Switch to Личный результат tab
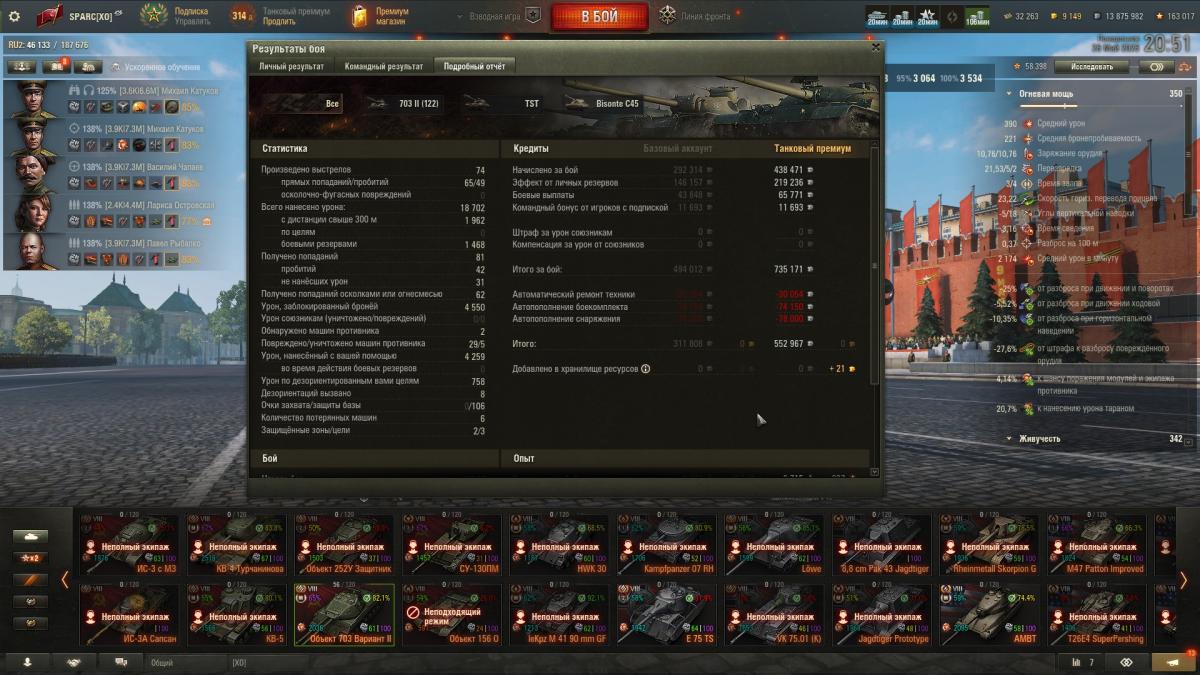1200x675 pixels. tap(292, 66)
